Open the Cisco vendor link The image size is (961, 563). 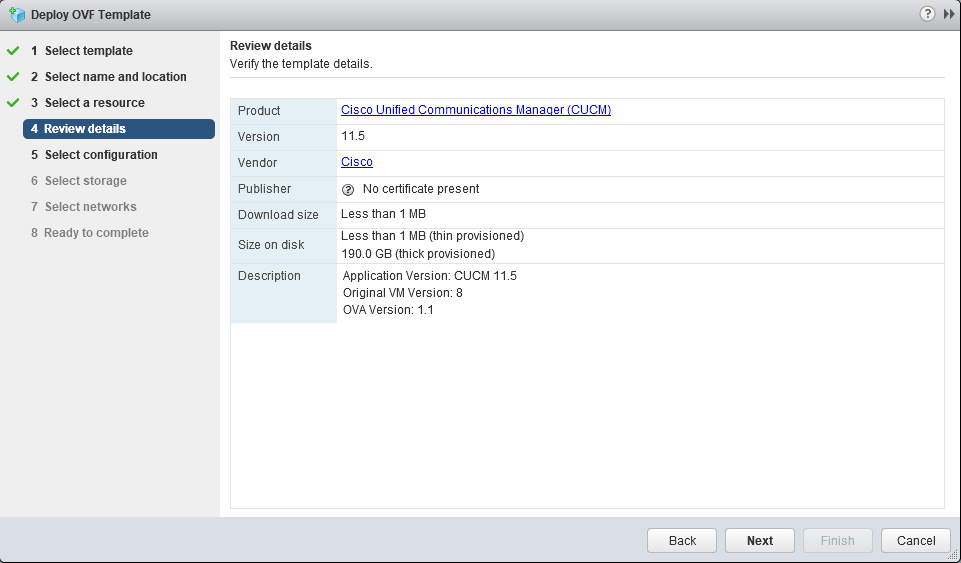[357, 162]
